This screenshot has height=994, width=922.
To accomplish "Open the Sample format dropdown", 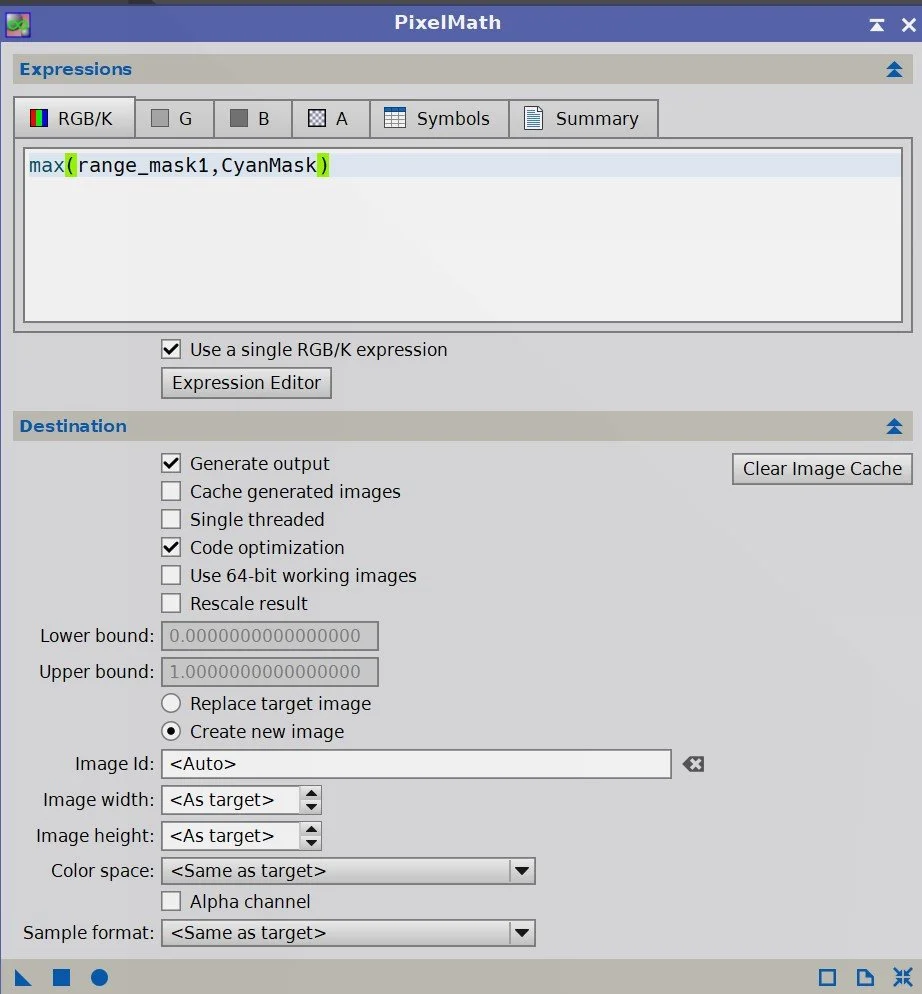I will [348, 933].
